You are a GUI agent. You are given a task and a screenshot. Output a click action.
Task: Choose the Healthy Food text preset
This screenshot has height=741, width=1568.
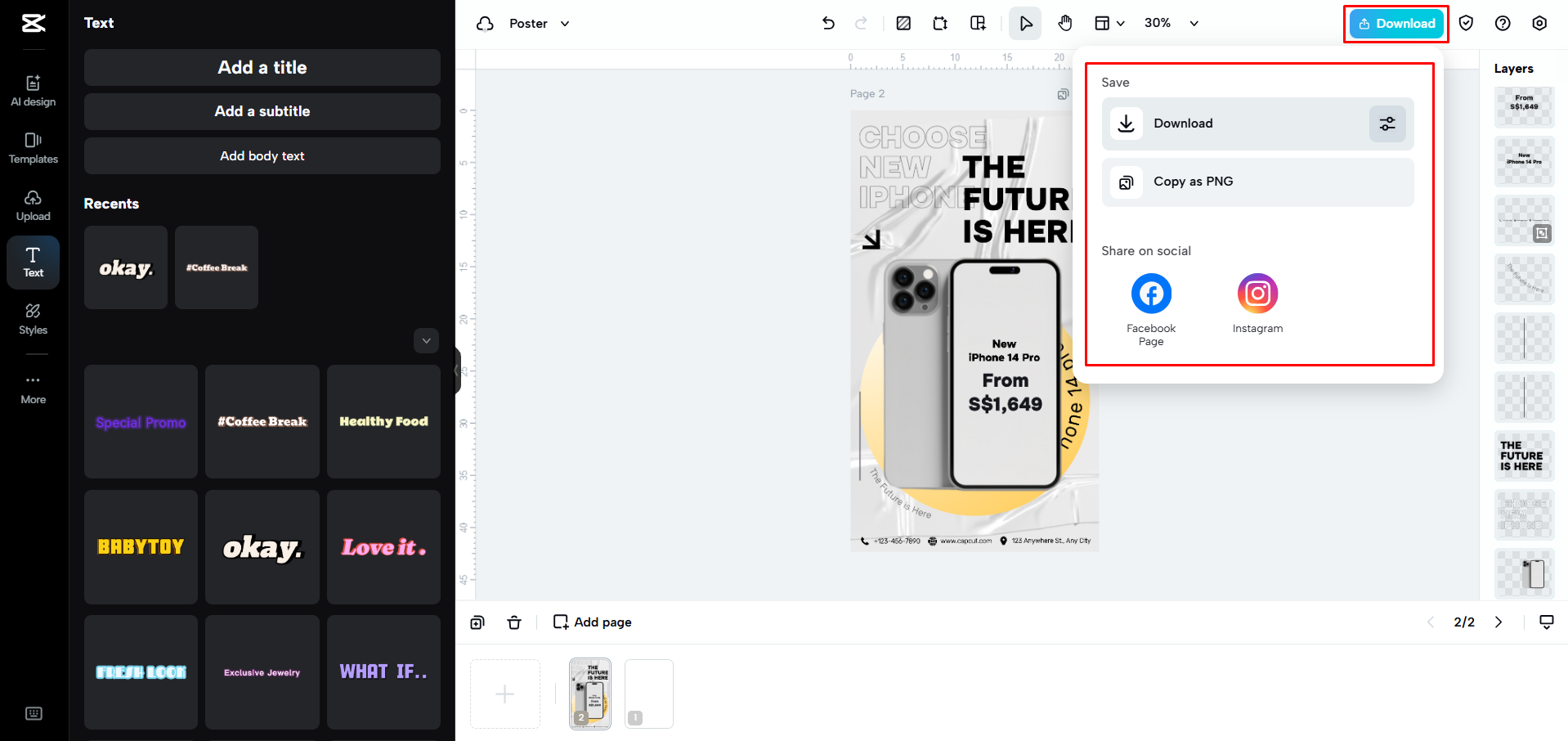coord(383,422)
